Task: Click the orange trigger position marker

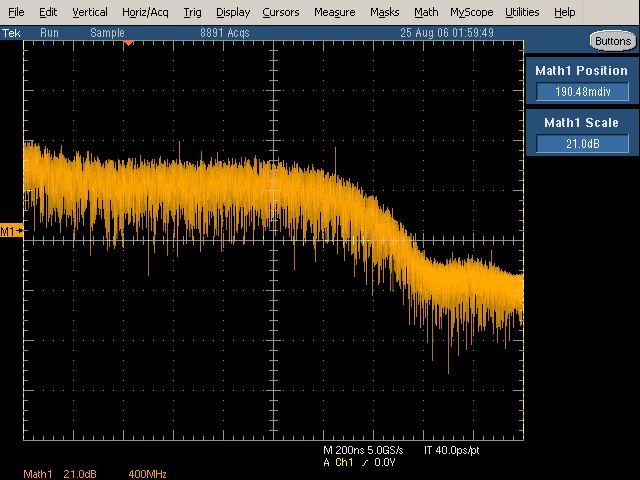Action: click(128, 42)
